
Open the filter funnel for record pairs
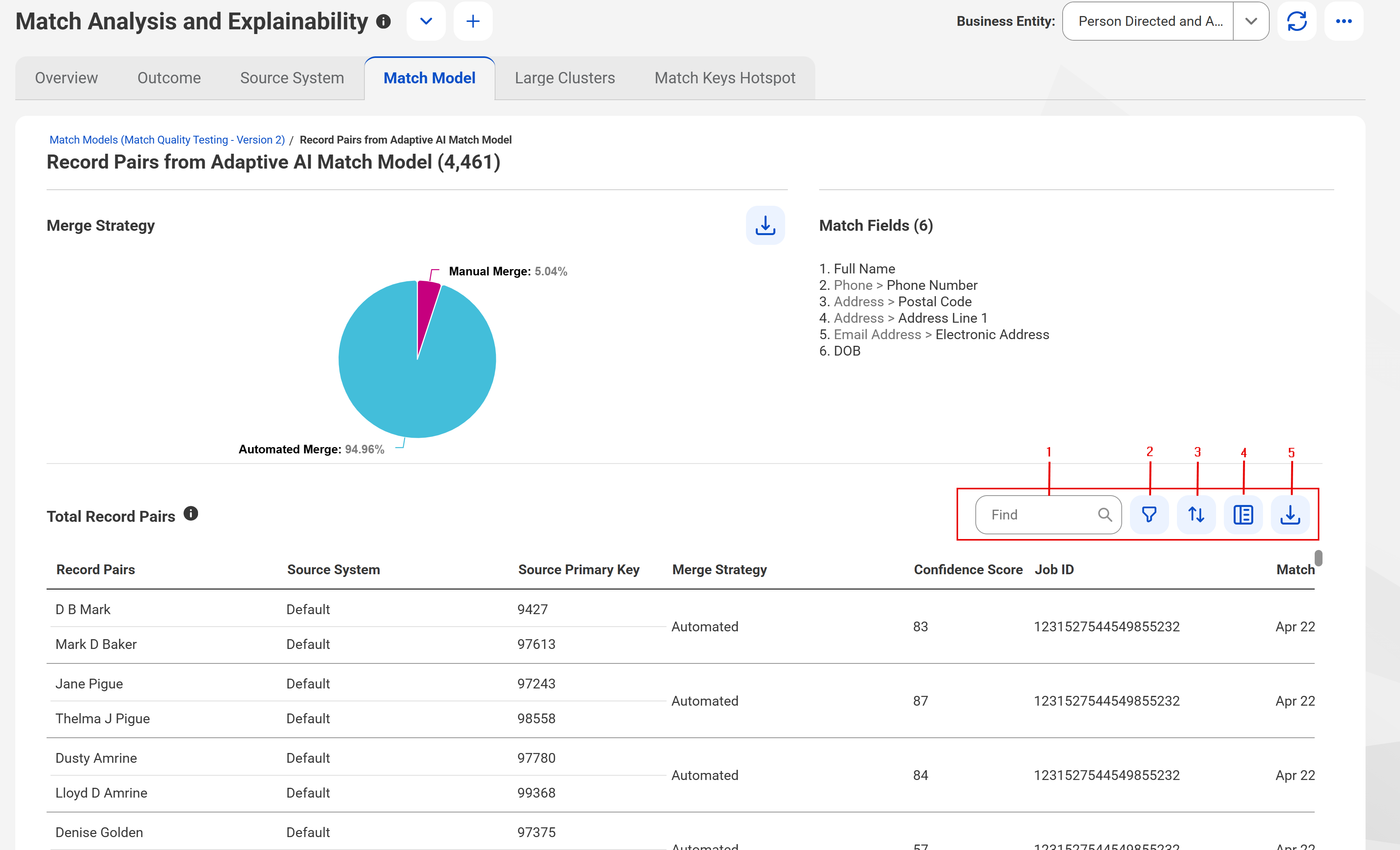pyautogui.click(x=1149, y=514)
